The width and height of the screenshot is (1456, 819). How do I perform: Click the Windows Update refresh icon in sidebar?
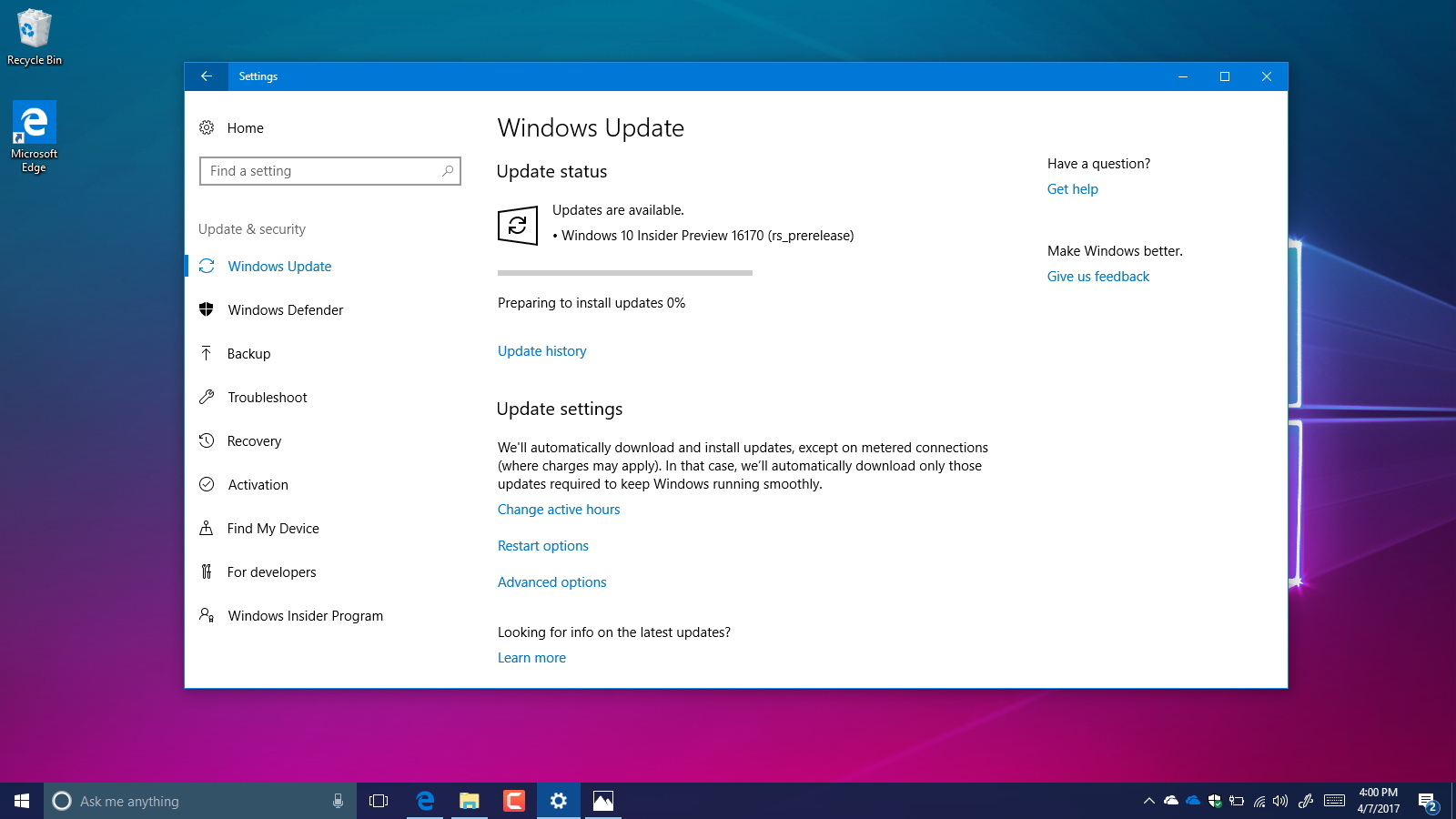pos(207,266)
